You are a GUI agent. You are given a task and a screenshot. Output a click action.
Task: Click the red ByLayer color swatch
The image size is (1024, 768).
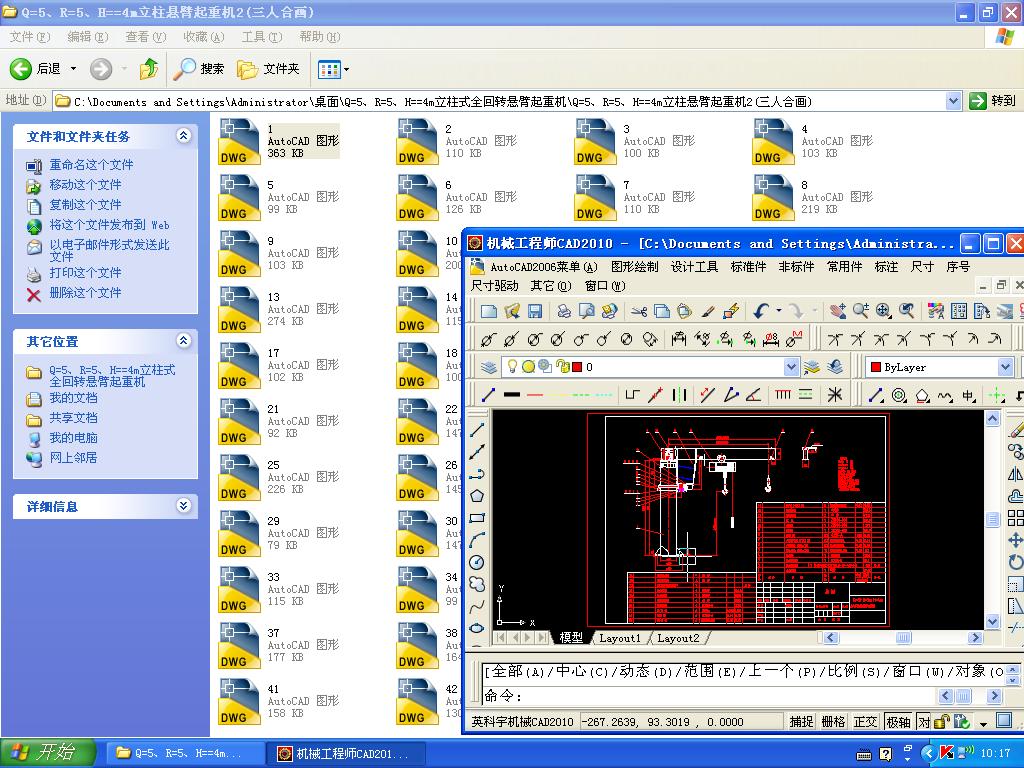pyautogui.click(x=876, y=368)
